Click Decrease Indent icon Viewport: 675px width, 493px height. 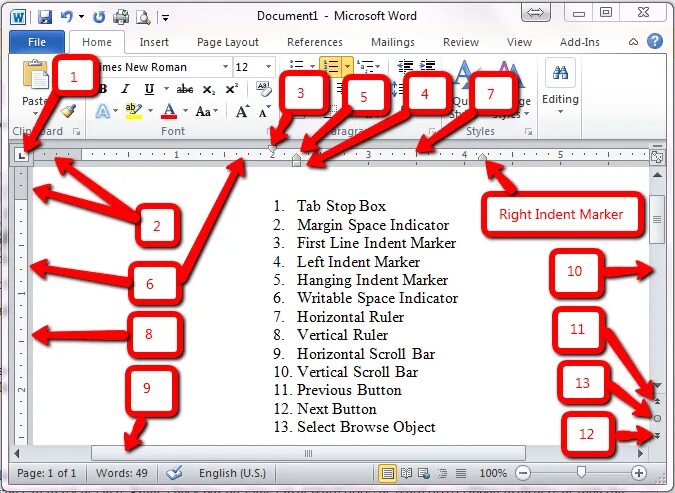pyautogui.click(x=405, y=65)
